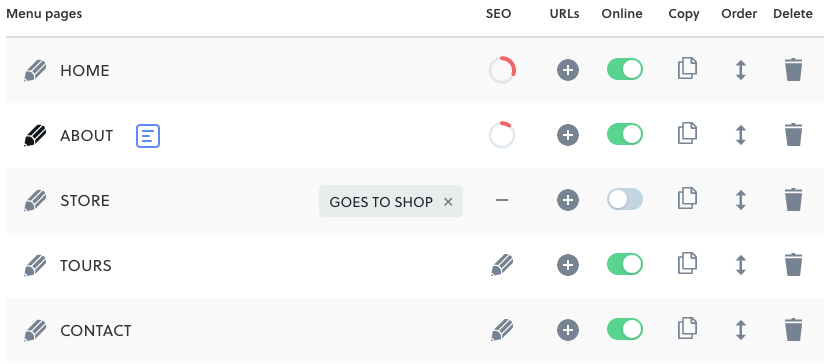This screenshot has height=364, width=827.
Task: Delete the HOME page
Action: pos(793,70)
